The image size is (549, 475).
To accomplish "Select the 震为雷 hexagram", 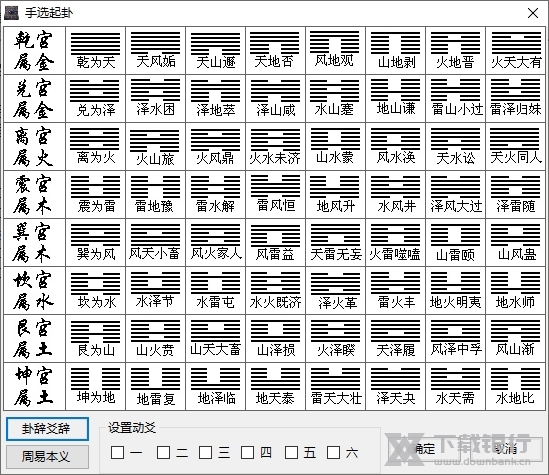I will [95, 195].
